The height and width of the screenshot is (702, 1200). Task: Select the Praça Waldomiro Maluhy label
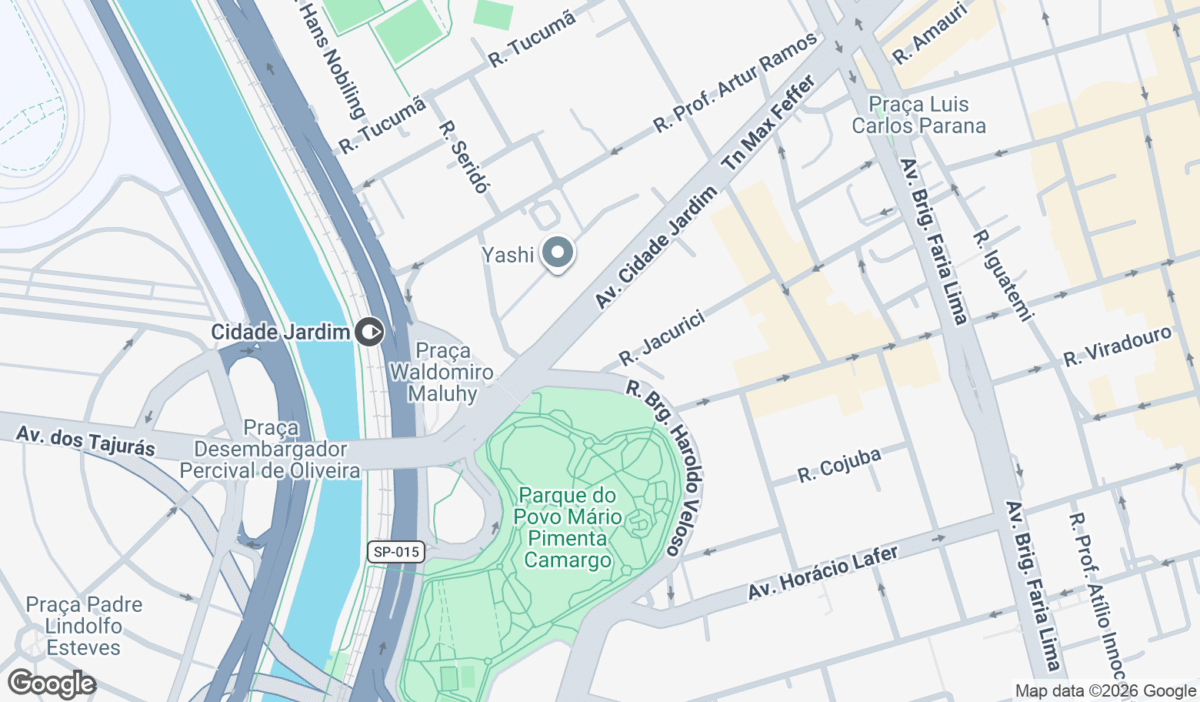click(x=453, y=372)
